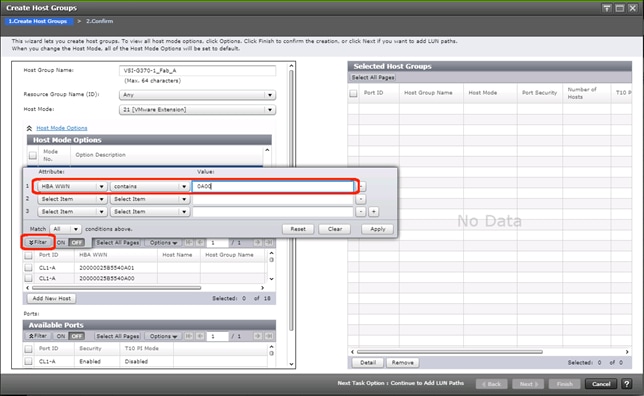Check the hosts table header checkbox
The image size is (644, 396).
pos(28,256)
